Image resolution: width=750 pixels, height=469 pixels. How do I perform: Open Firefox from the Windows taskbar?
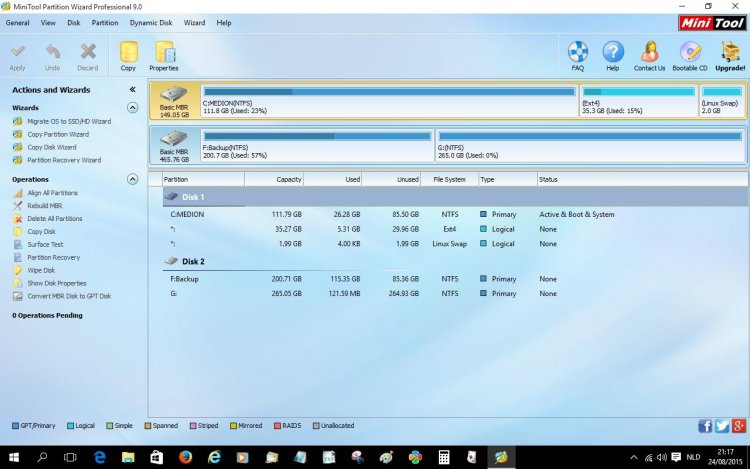coord(185,456)
